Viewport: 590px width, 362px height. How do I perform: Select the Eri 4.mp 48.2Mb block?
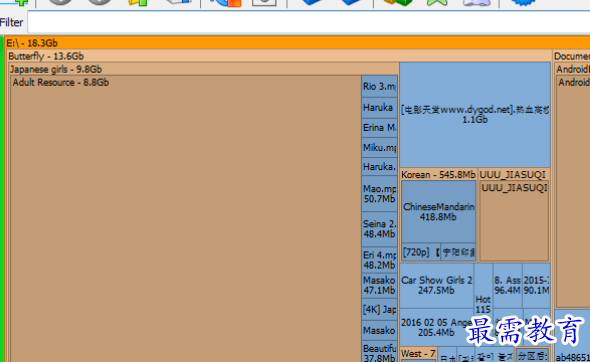pos(379,260)
